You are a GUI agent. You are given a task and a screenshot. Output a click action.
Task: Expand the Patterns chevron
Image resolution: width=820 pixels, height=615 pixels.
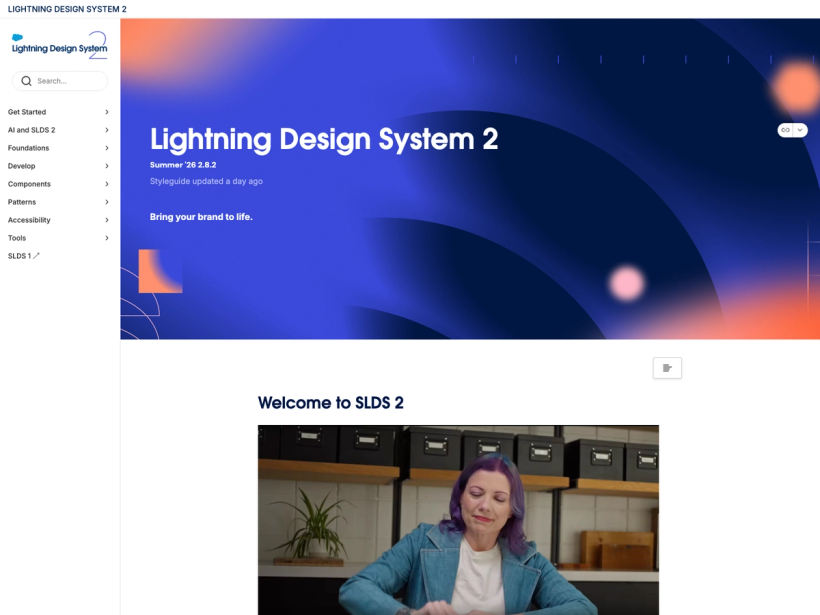pos(107,202)
